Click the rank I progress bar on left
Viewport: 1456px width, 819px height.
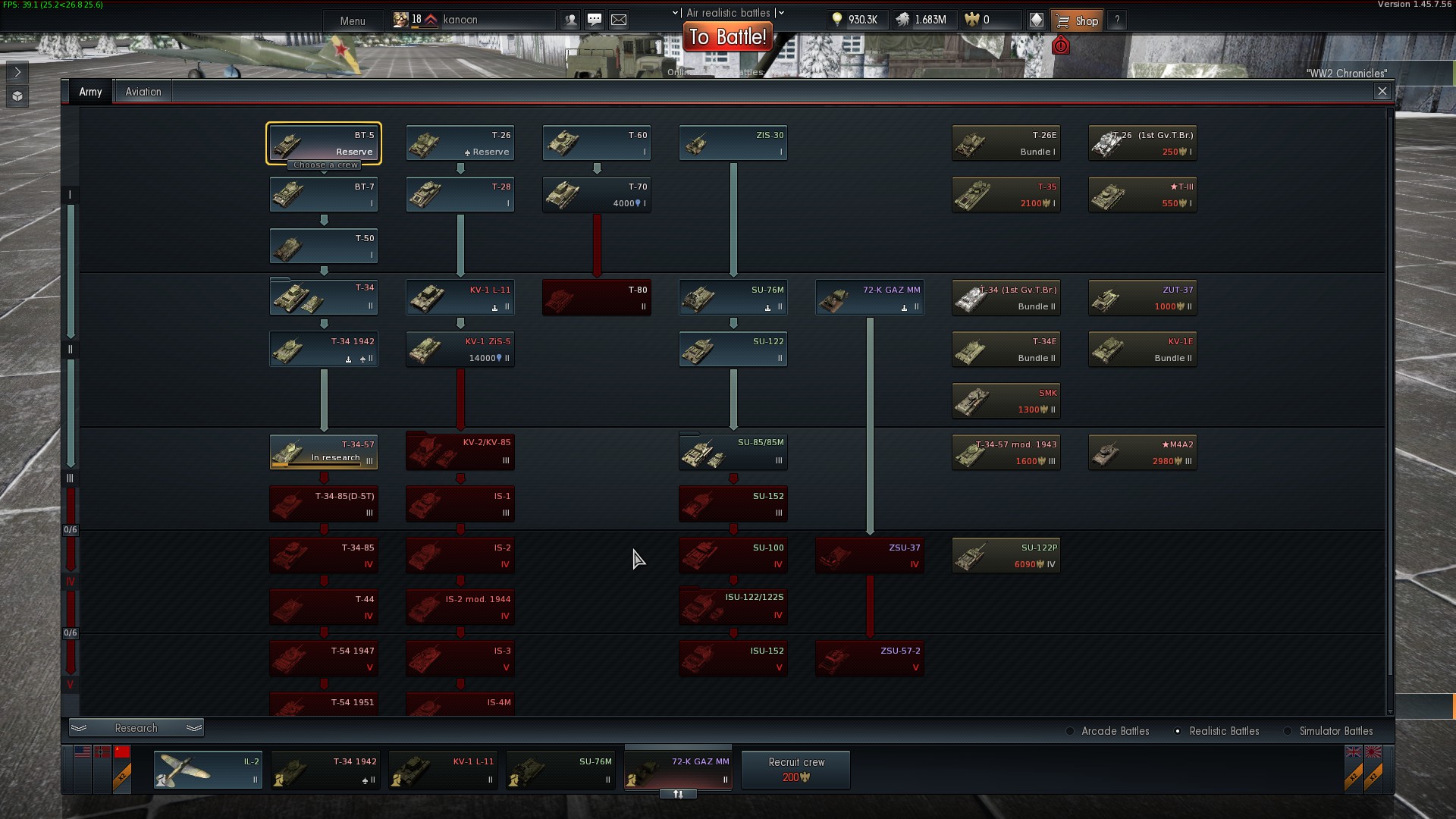71,271
